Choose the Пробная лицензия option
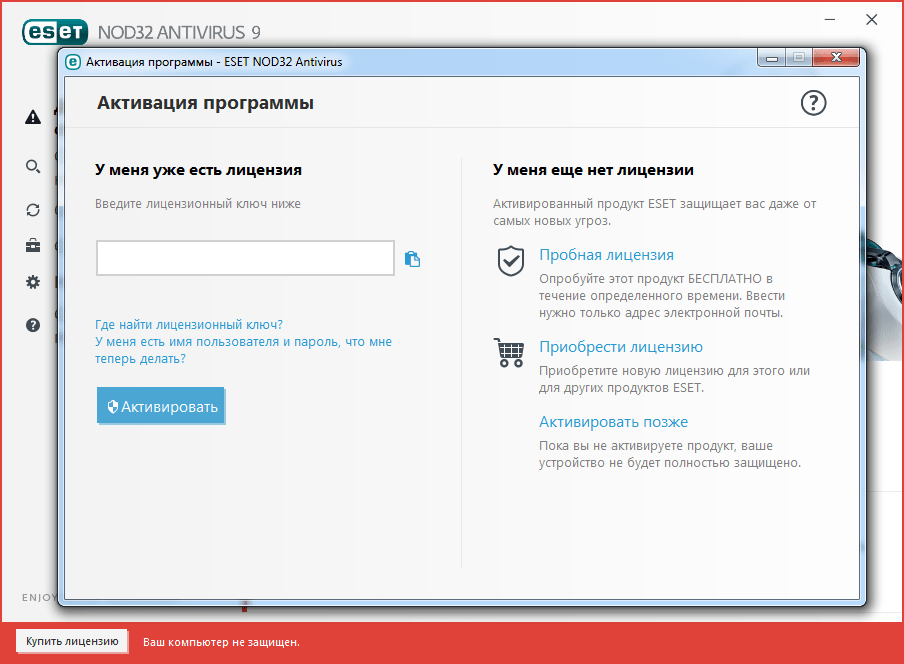 point(606,255)
